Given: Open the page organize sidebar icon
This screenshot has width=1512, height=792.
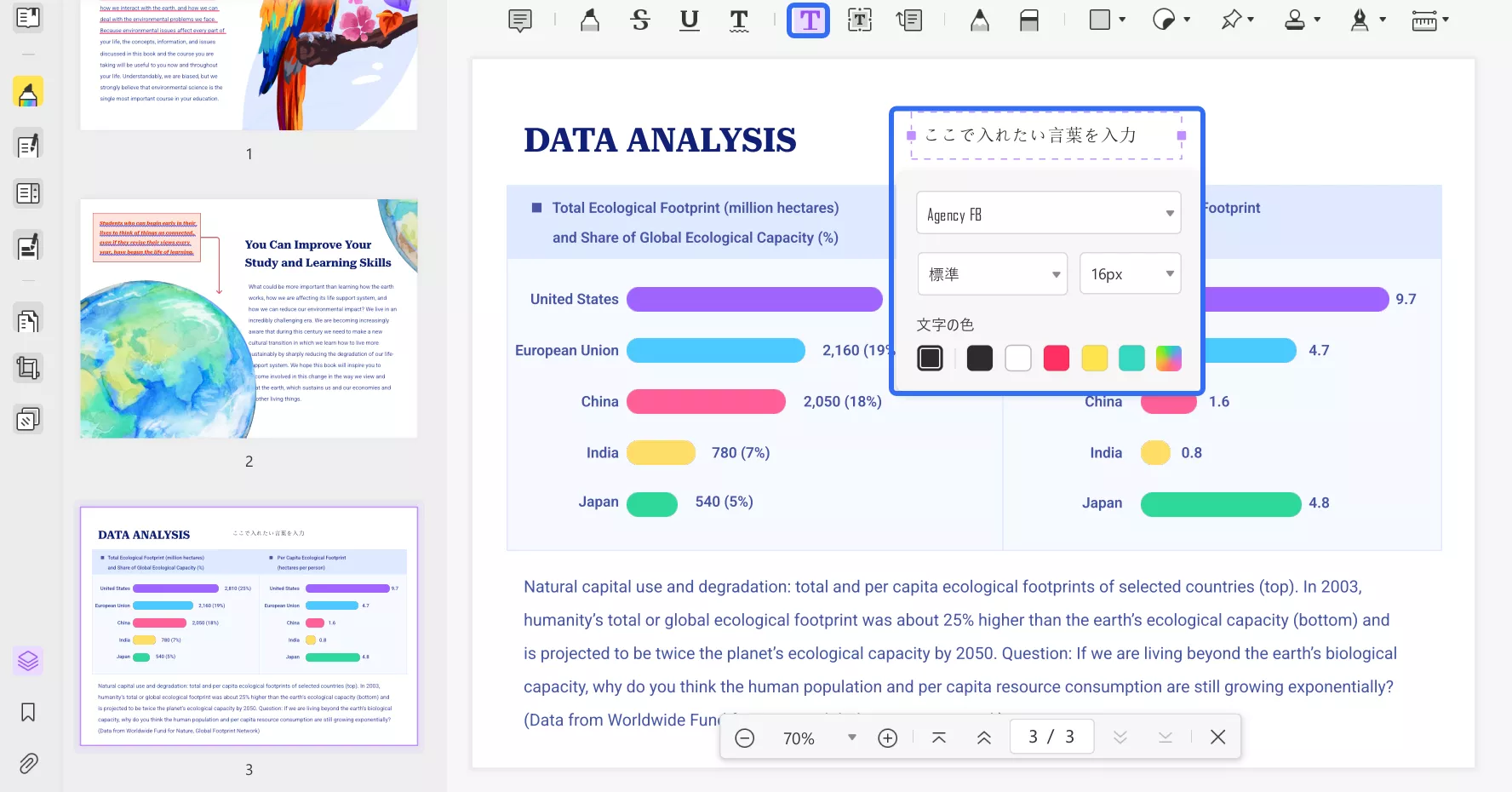Looking at the screenshot, I should 28,194.
